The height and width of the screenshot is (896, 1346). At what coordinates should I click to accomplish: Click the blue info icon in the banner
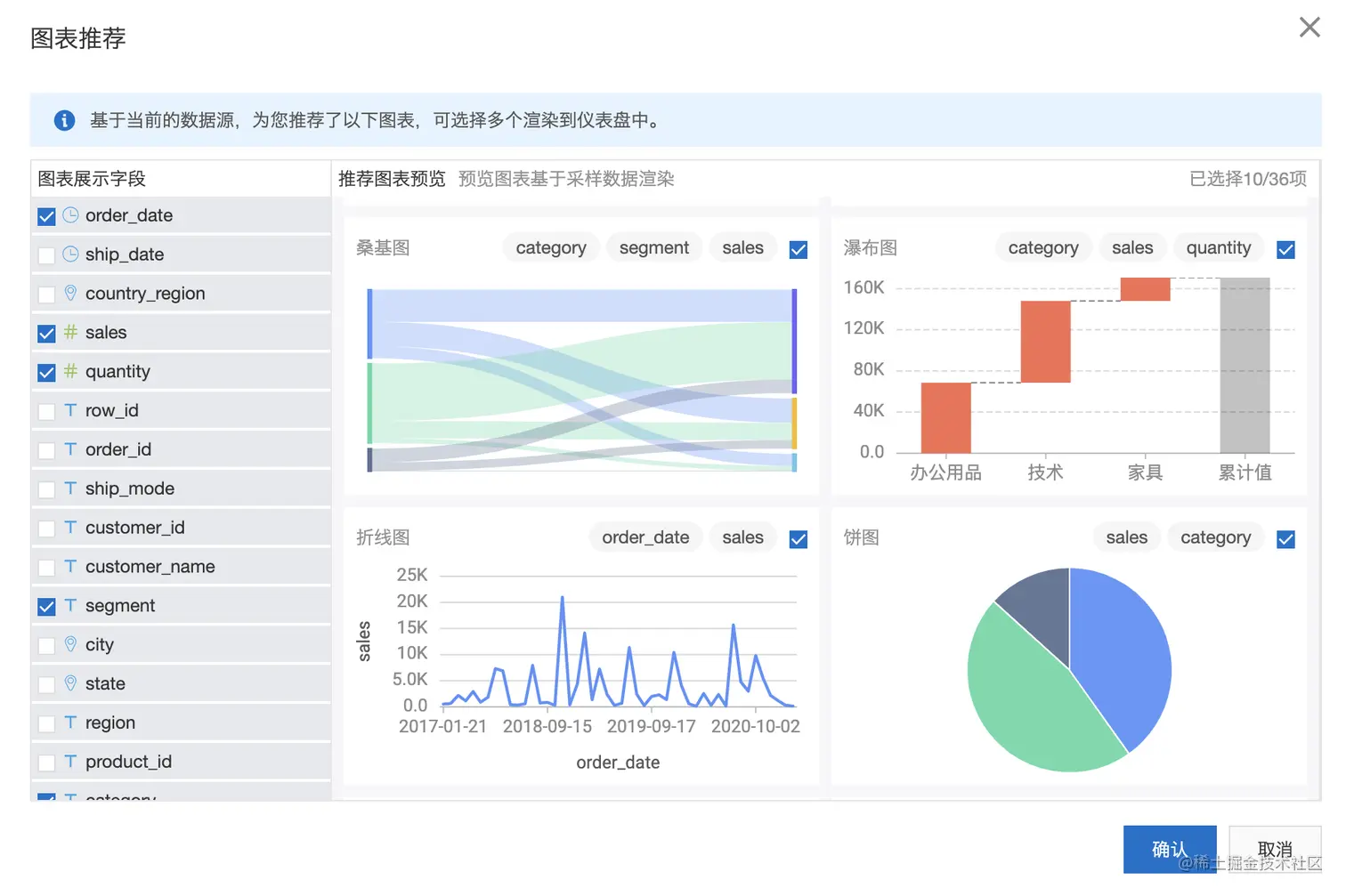point(64,120)
